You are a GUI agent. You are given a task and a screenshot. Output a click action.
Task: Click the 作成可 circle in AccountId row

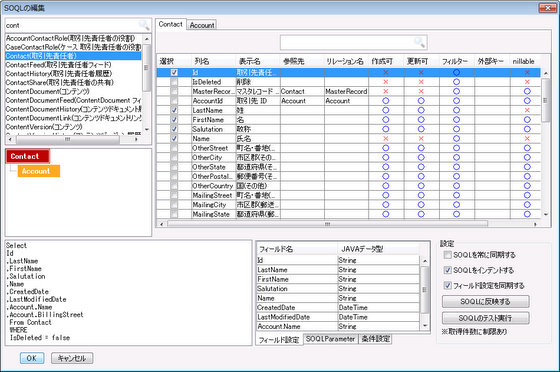(385, 101)
